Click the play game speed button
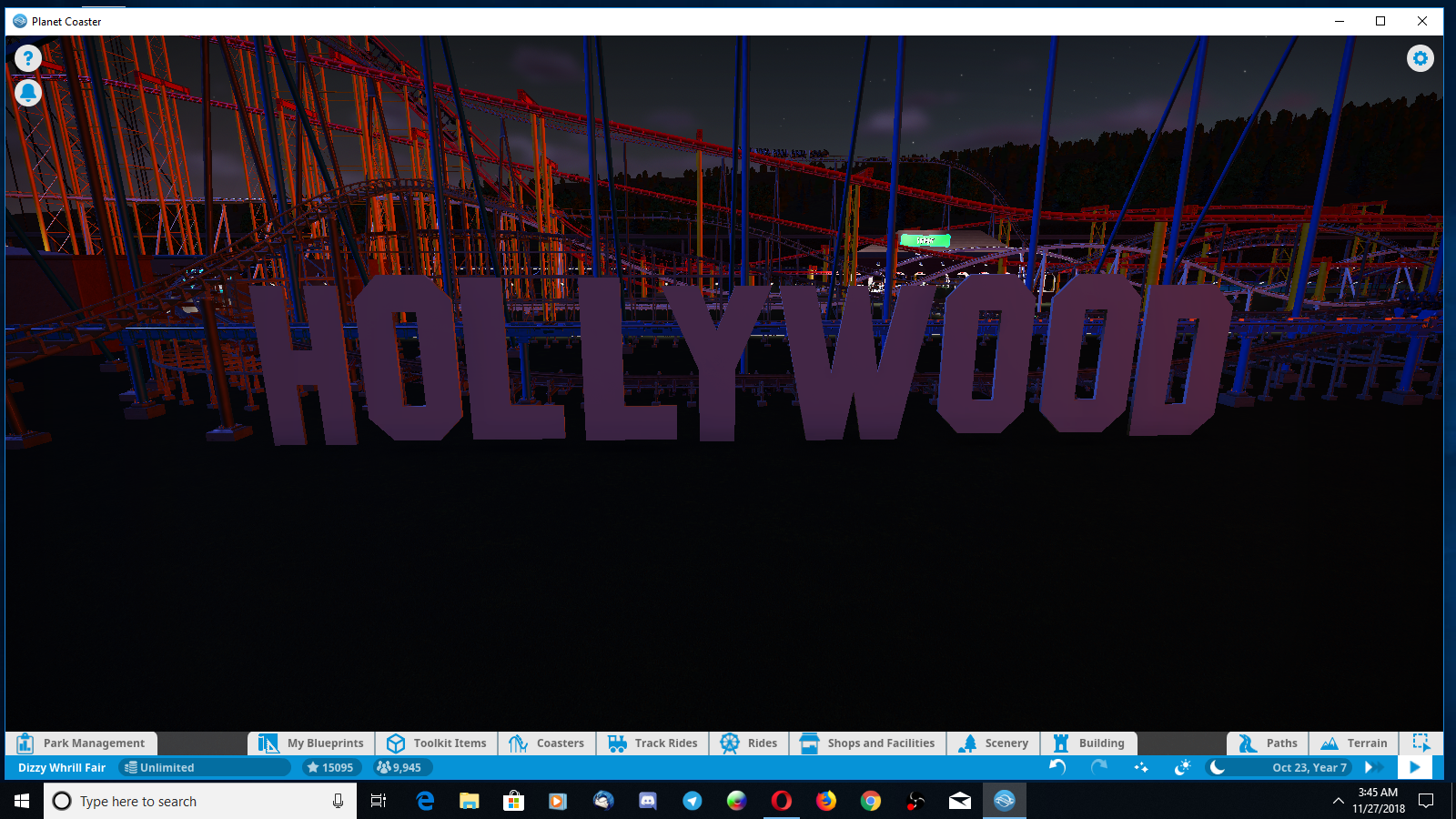Screen dimensions: 1456x819 click(1414, 767)
